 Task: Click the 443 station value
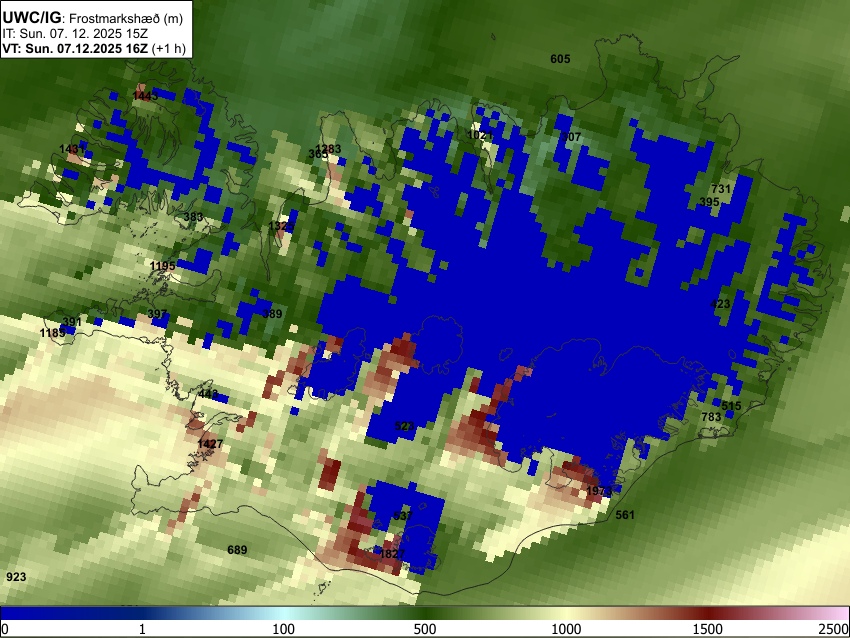tap(208, 394)
